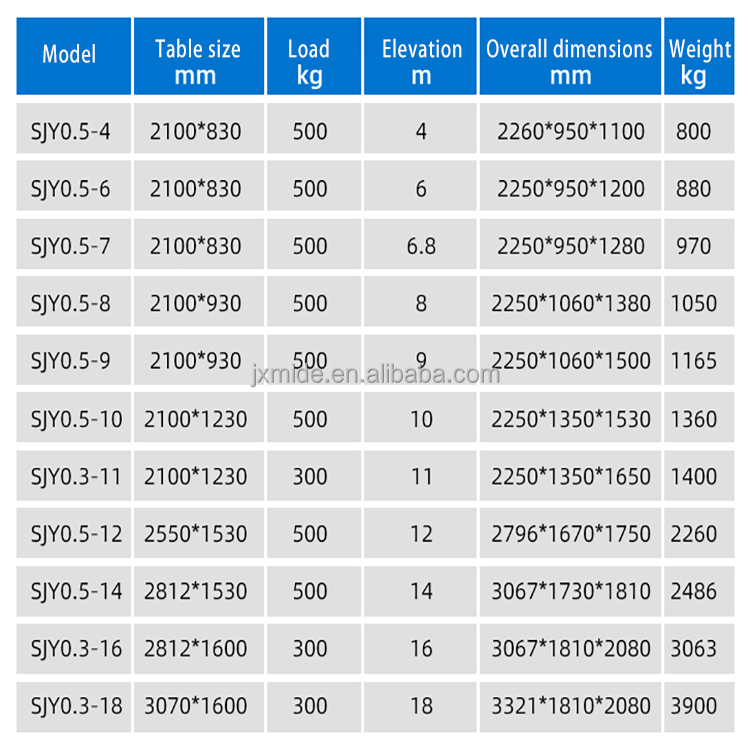
Task: Select the weight value 1050
Action: click(x=694, y=304)
